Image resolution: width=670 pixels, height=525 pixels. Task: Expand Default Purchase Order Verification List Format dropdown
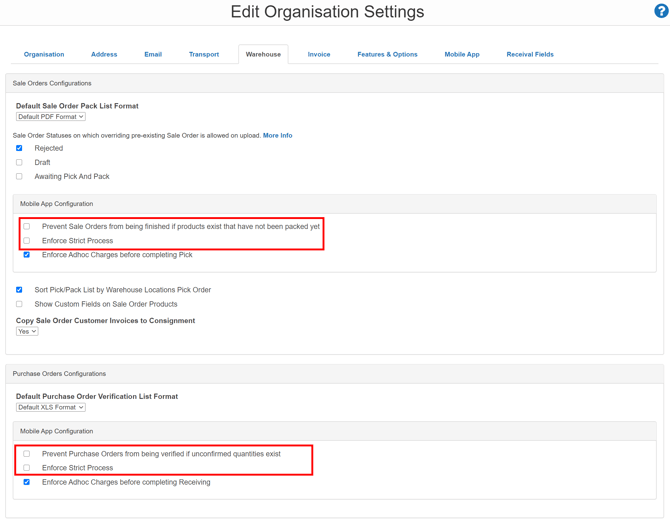click(50, 407)
